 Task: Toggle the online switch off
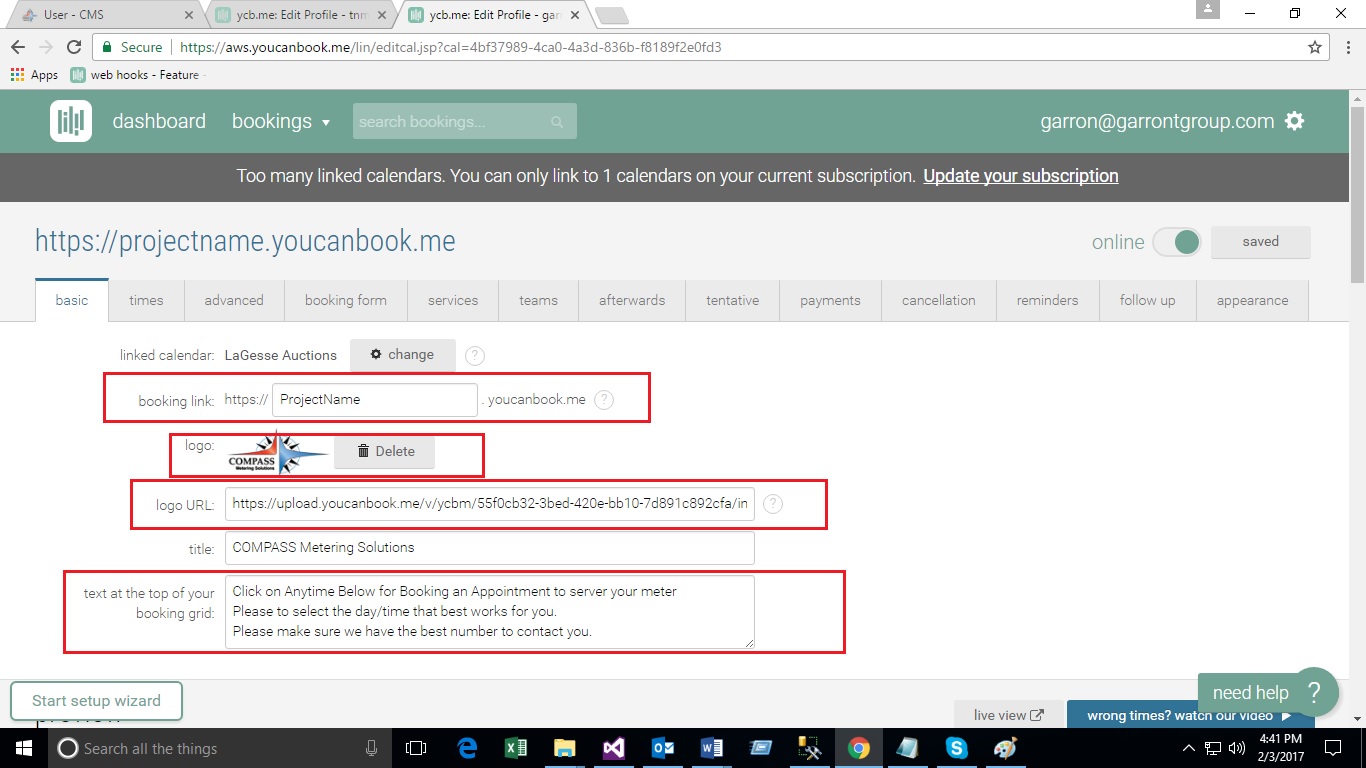click(1176, 242)
